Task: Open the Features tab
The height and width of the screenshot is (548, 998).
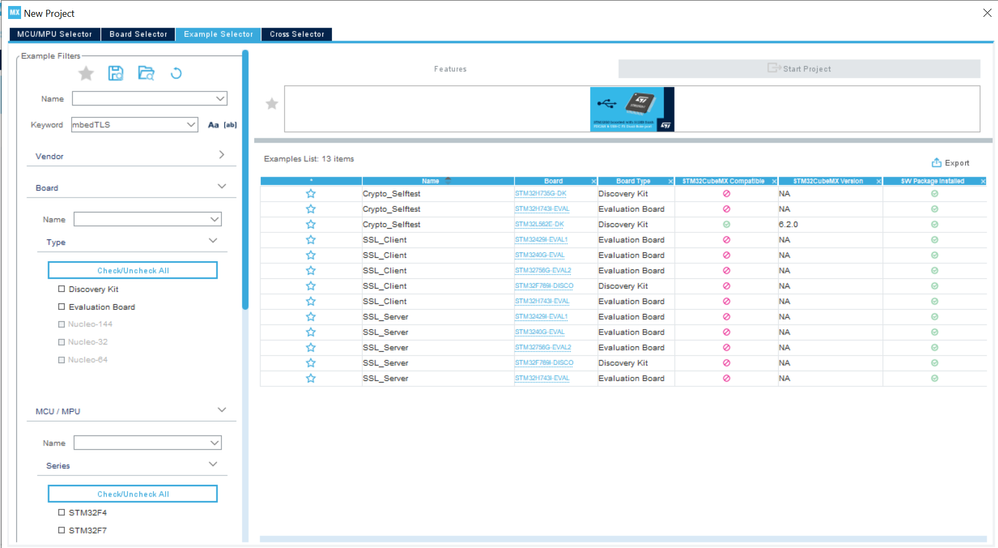Action: click(x=451, y=69)
